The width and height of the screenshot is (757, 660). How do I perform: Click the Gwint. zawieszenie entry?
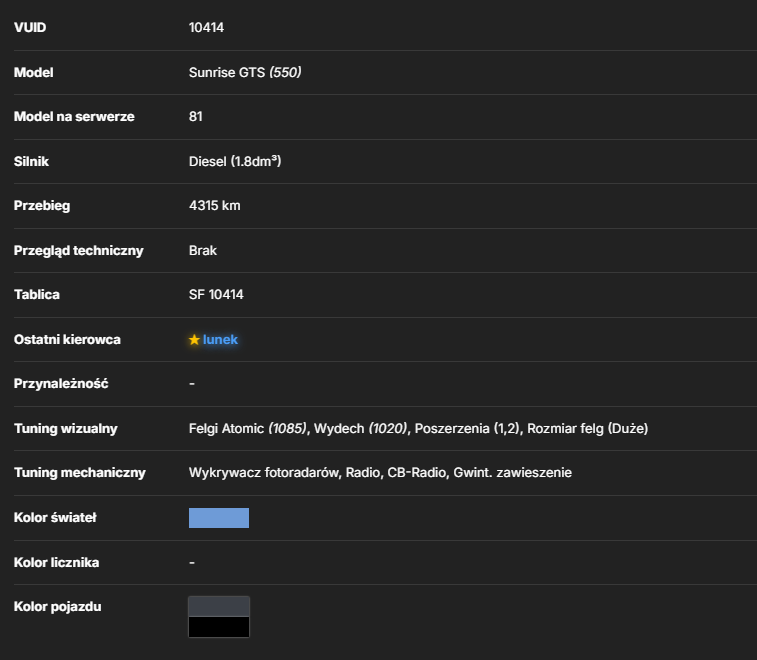[x=512, y=473]
